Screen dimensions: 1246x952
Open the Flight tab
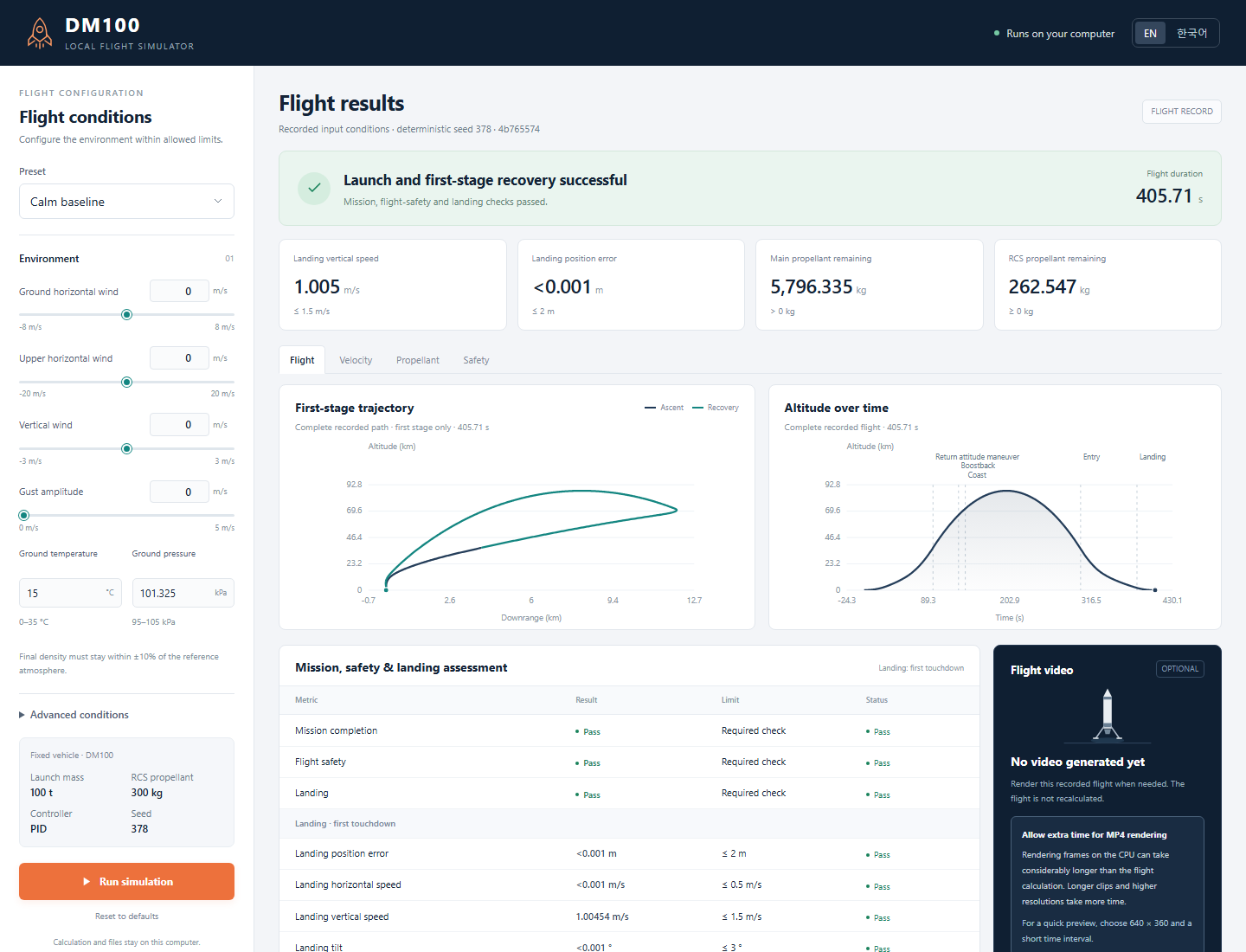click(302, 360)
